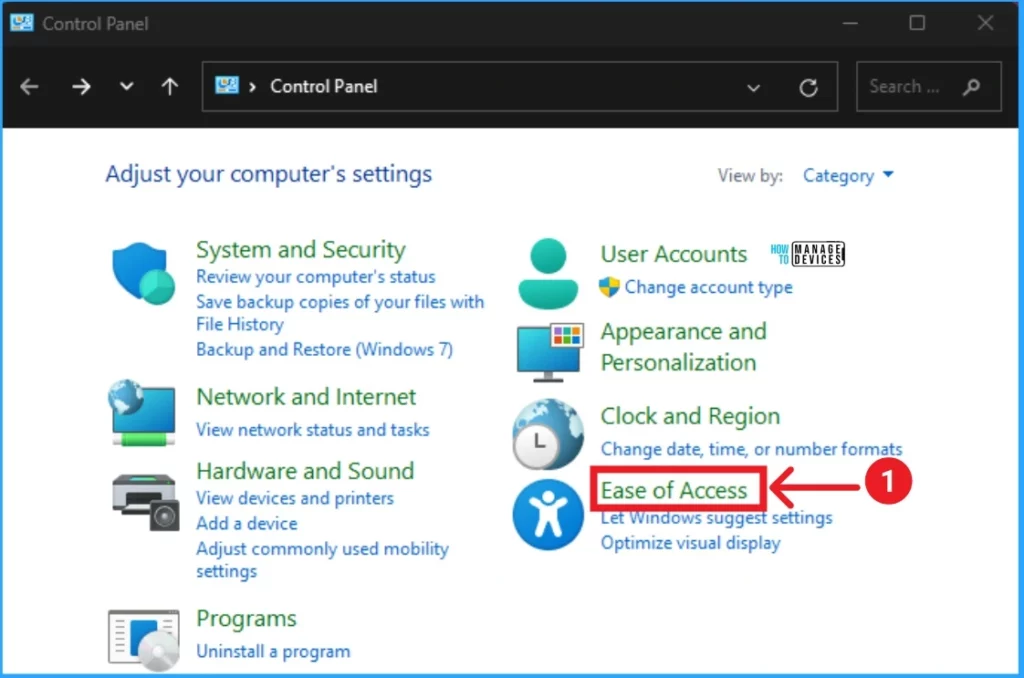The width and height of the screenshot is (1024, 678).
Task: Close the Control Panel window
Action: click(985, 23)
